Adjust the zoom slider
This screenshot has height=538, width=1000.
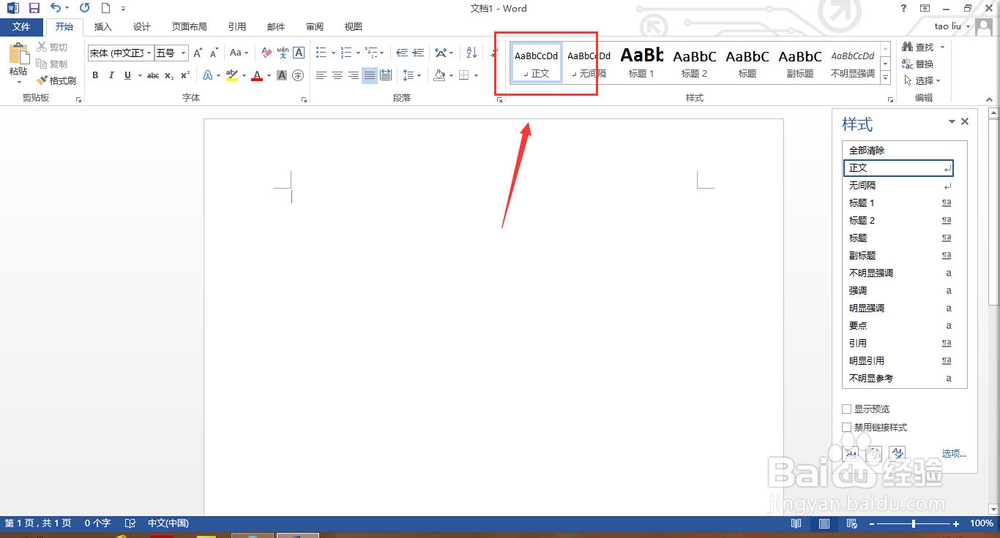[913, 523]
